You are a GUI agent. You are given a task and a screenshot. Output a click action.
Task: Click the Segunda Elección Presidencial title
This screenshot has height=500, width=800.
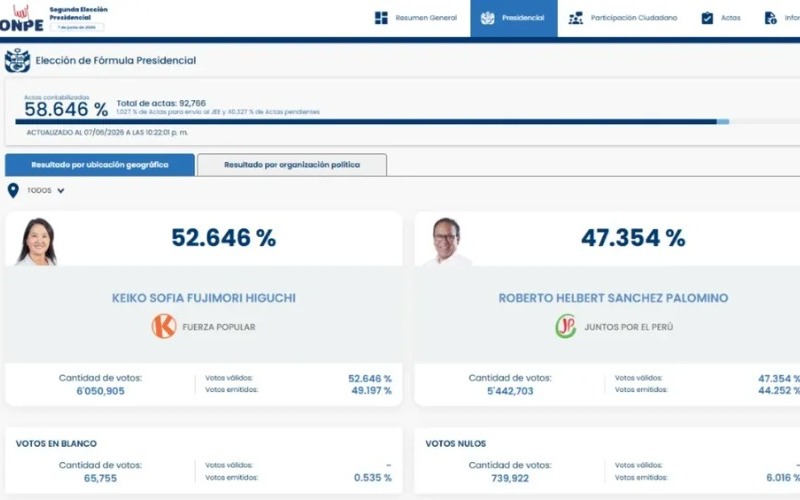79,13
